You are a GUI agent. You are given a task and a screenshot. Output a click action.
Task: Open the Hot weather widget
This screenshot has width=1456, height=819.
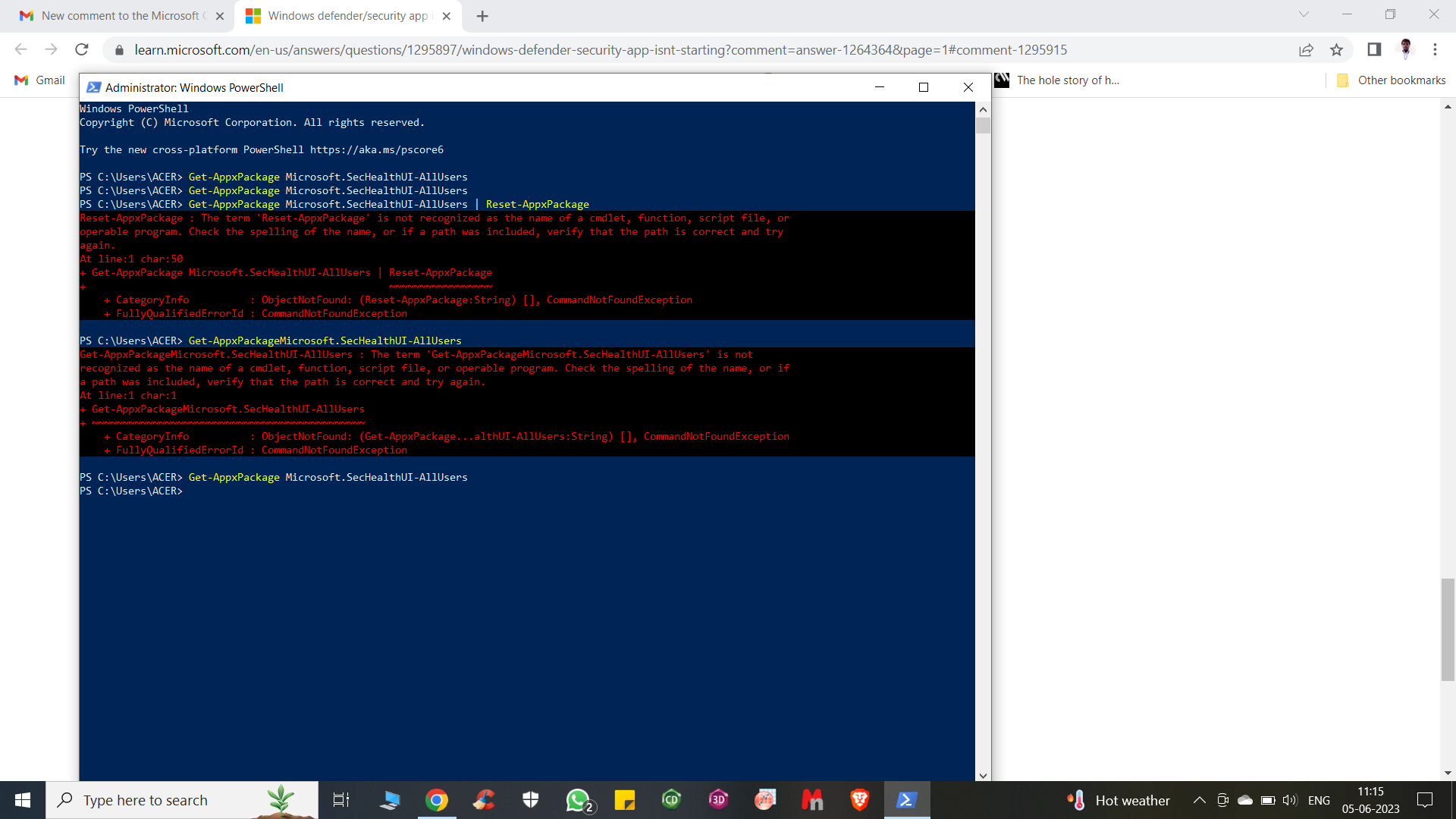(1118, 800)
